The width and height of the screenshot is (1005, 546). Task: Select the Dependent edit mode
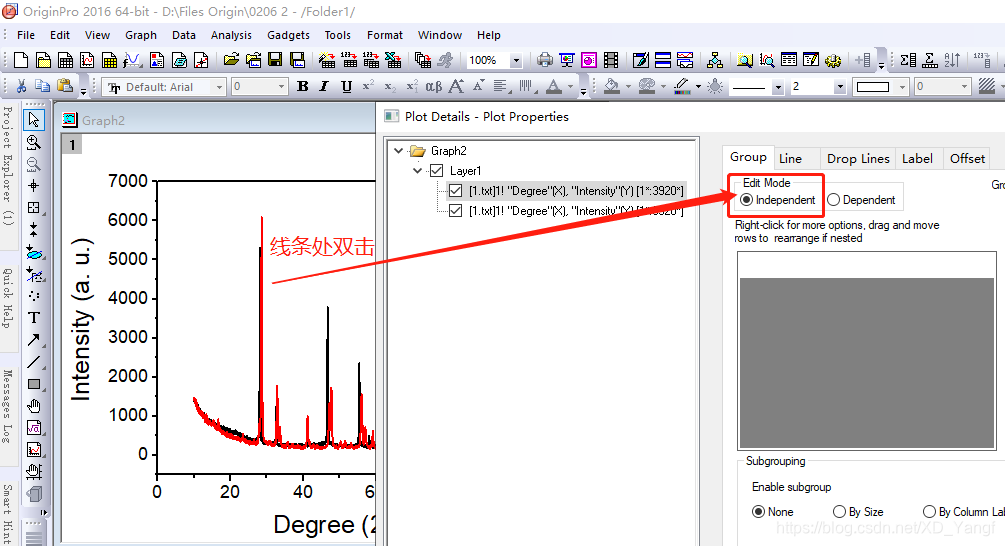coord(861,200)
